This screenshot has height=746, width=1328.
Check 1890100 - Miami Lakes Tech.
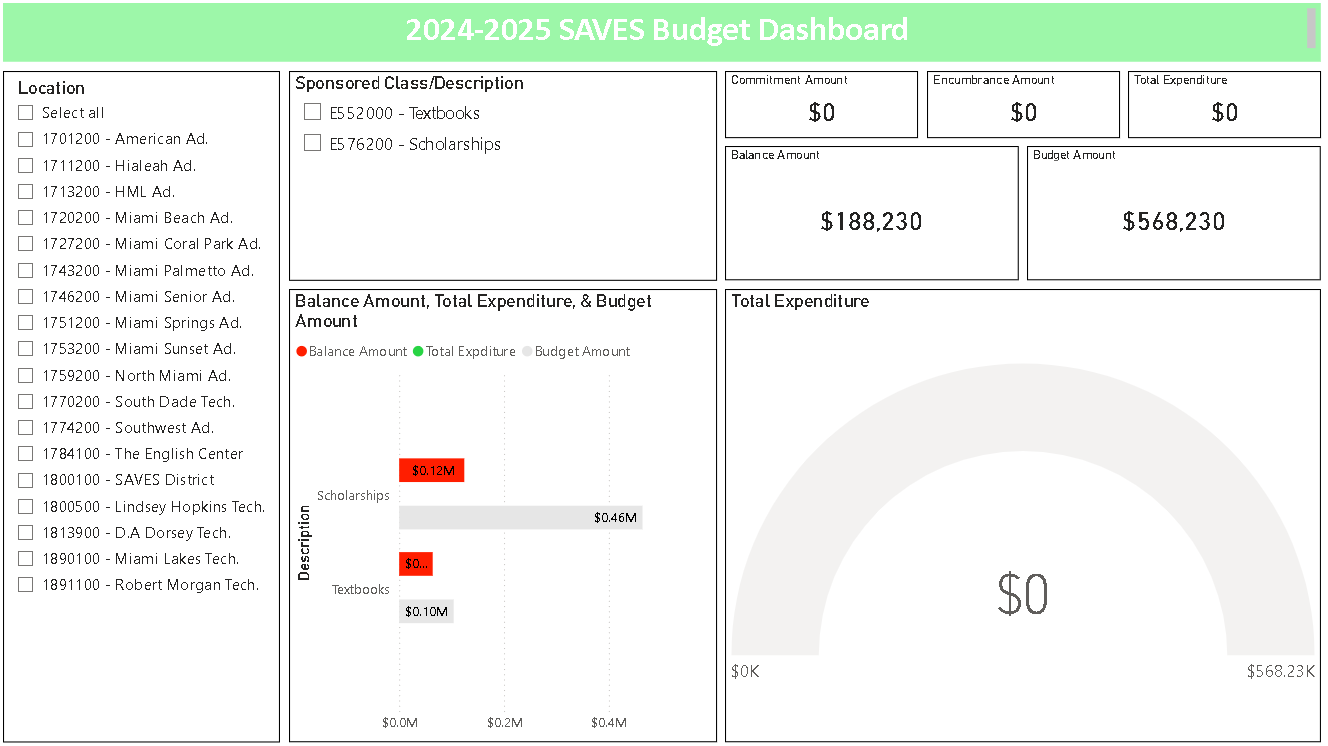click(x=26, y=559)
